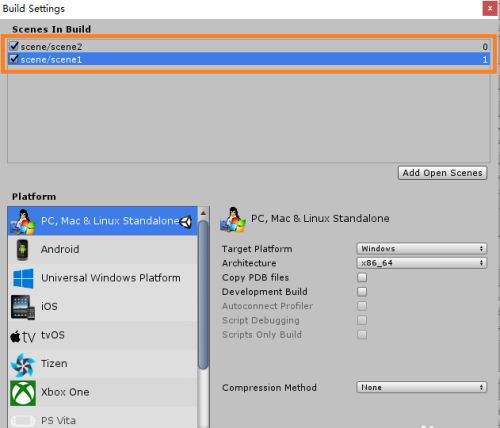This screenshot has width=500, height=428.
Task: Select the Android platform entry
Action: click(x=103, y=249)
